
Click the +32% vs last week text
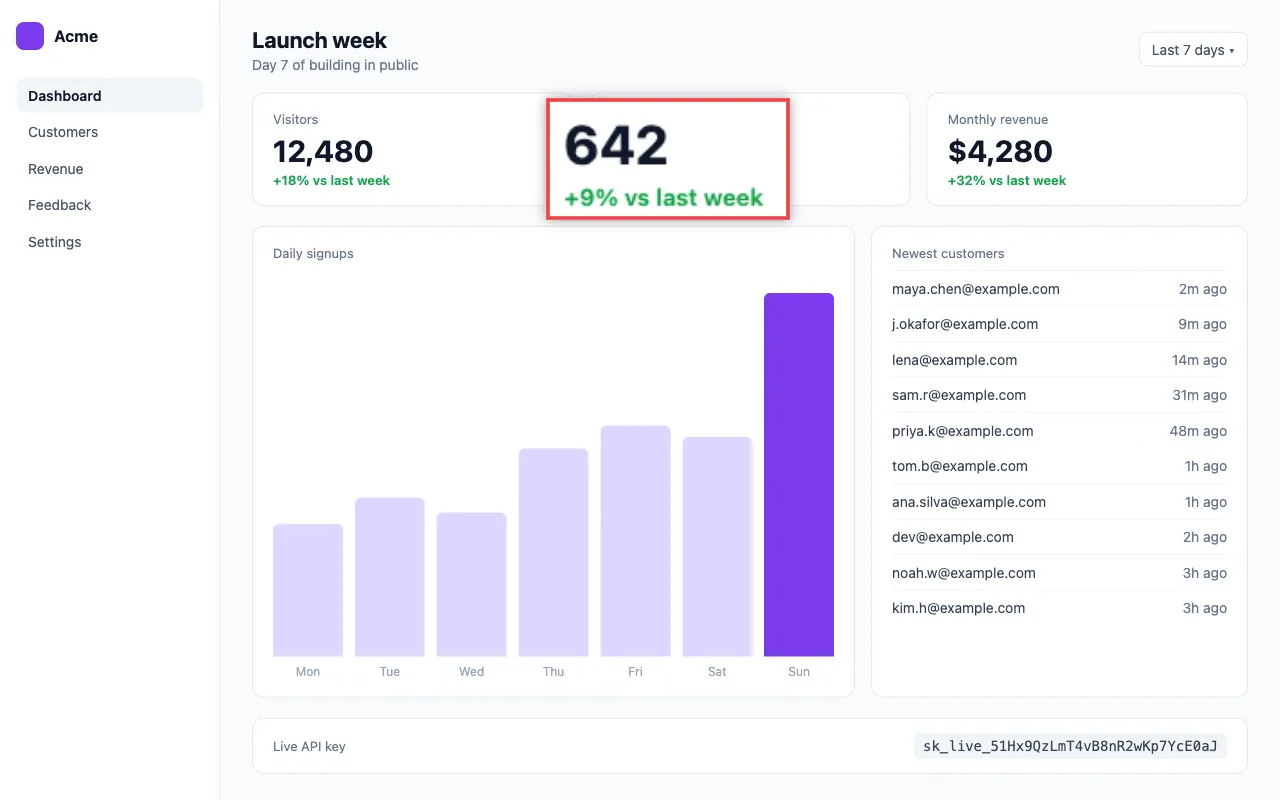point(1006,181)
